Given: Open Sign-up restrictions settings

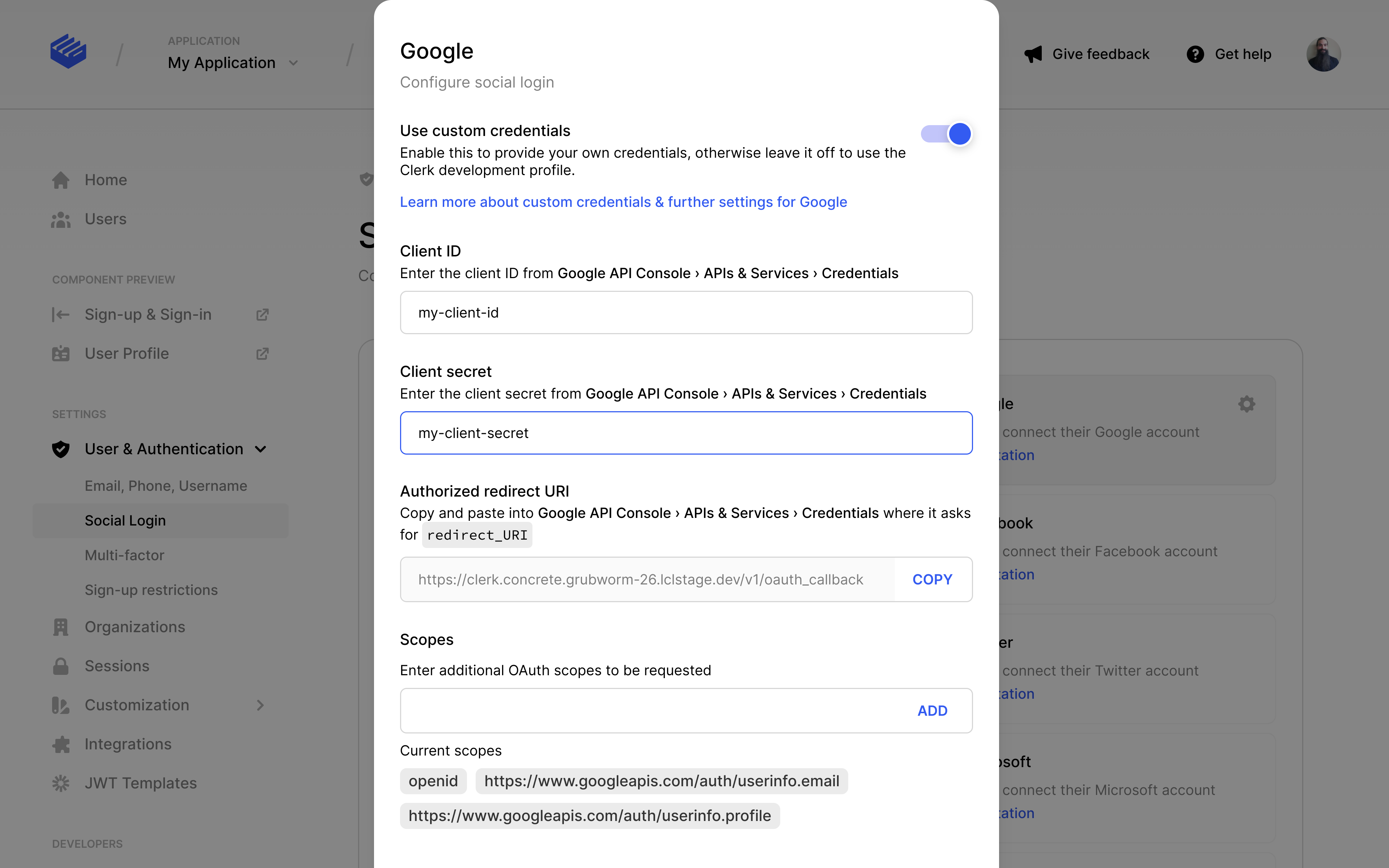Looking at the screenshot, I should 152,590.
